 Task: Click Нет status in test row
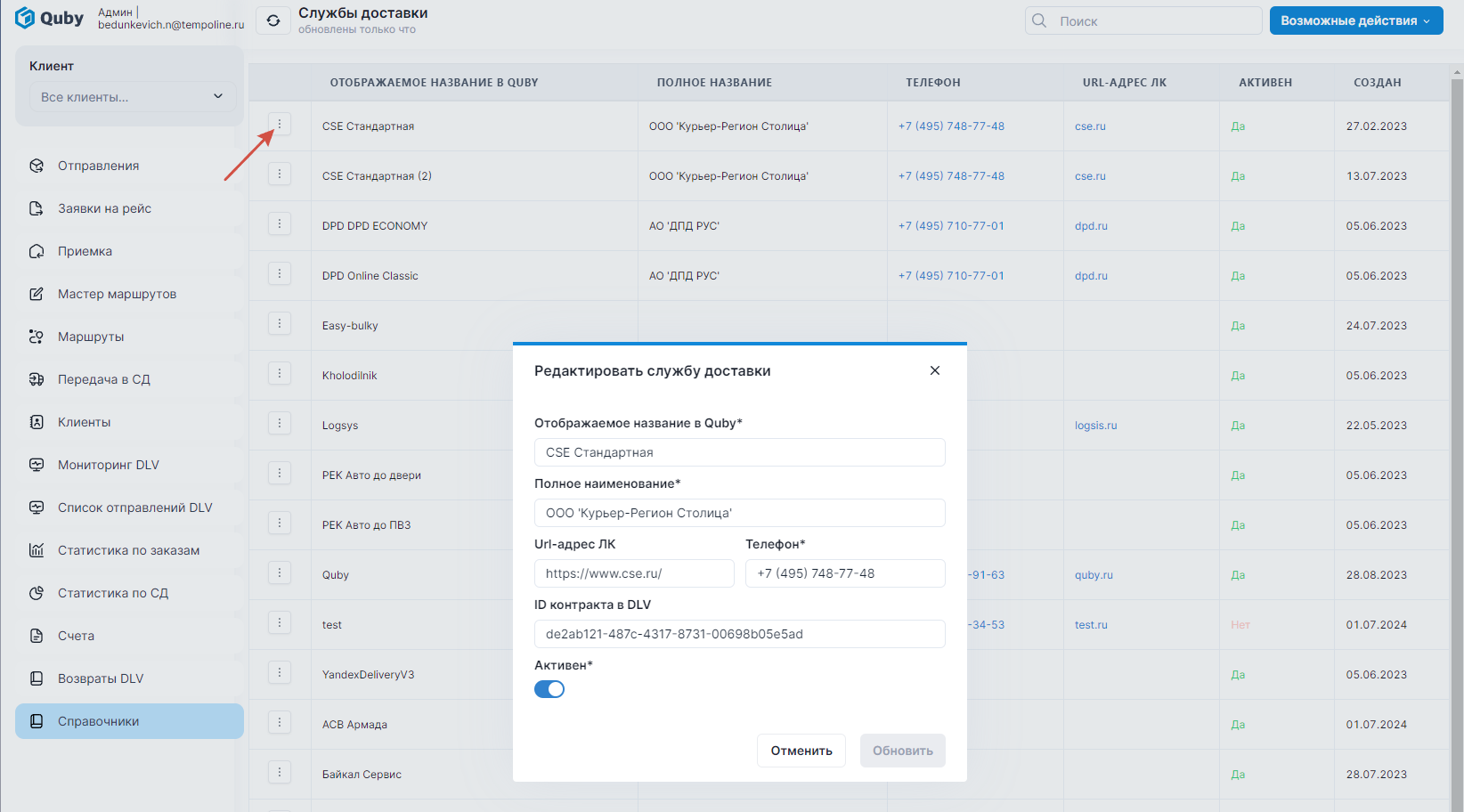click(x=1240, y=625)
